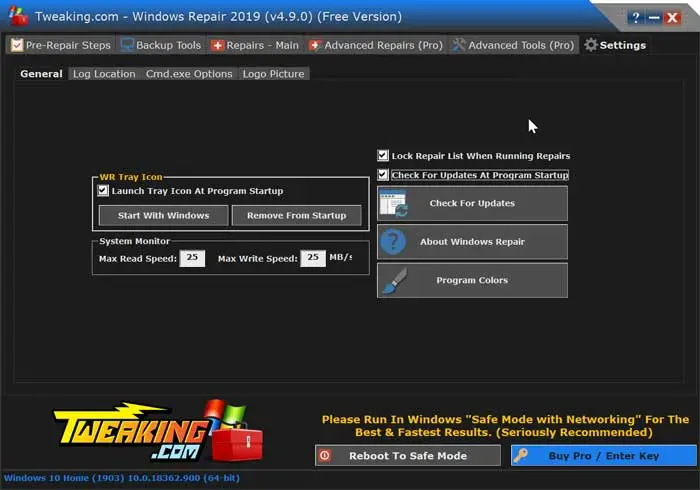Switch to the Backup Tools tab

161,45
